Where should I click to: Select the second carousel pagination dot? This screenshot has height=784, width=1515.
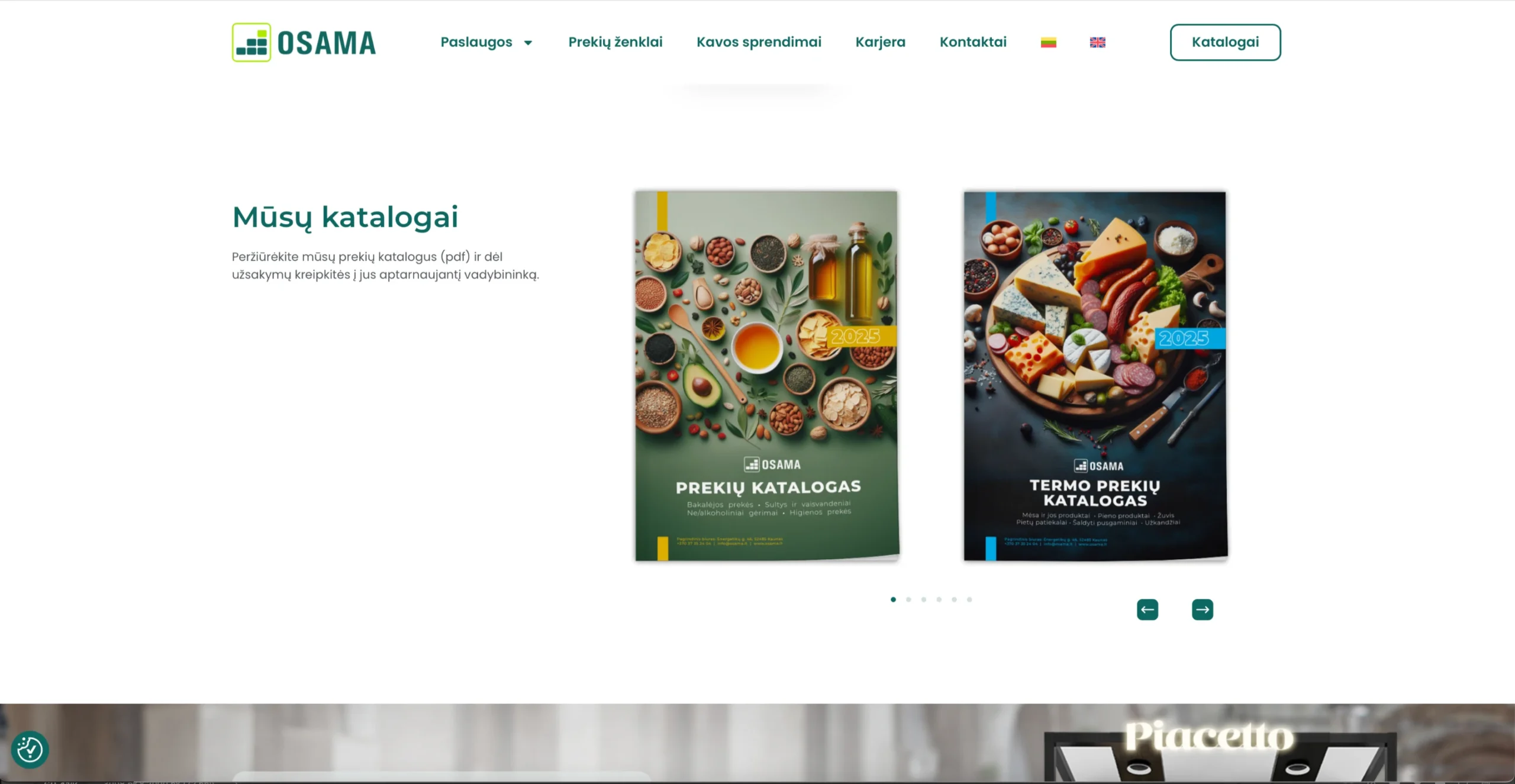pyautogui.click(x=908, y=599)
